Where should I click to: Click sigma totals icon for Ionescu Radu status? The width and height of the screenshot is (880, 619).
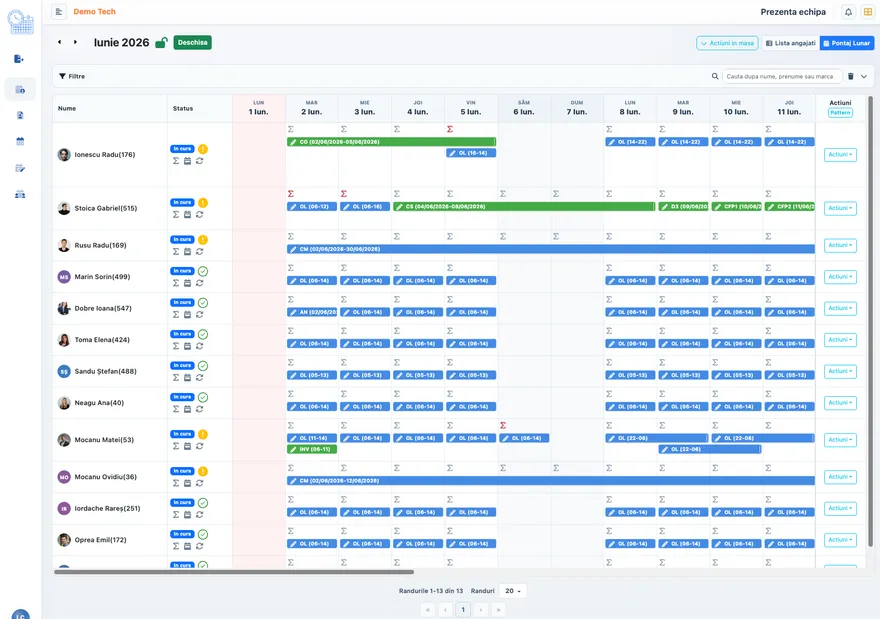point(176,161)
